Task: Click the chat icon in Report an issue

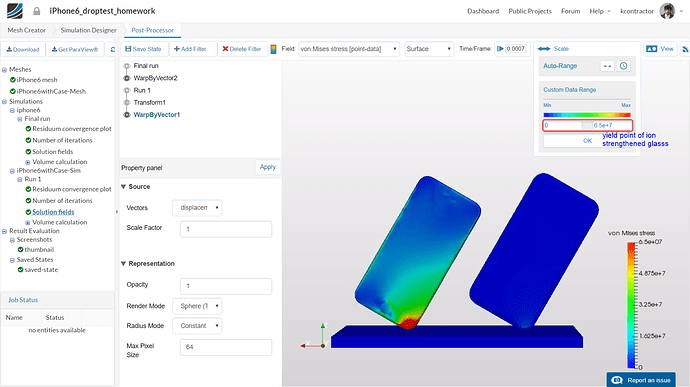Action: pyautogui.click(x=617, y=380)
